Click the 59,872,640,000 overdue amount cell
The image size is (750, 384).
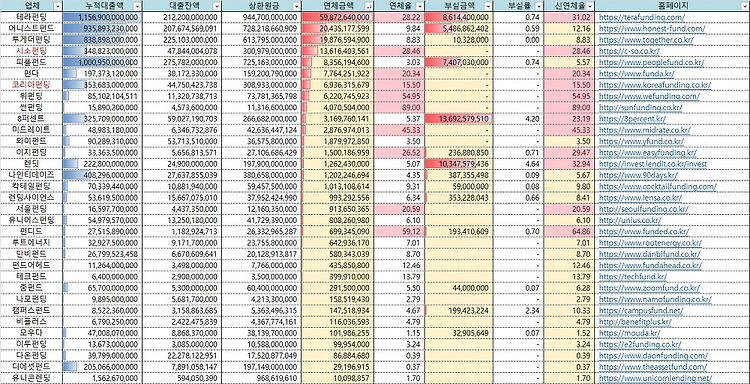(x=337, y=17)
